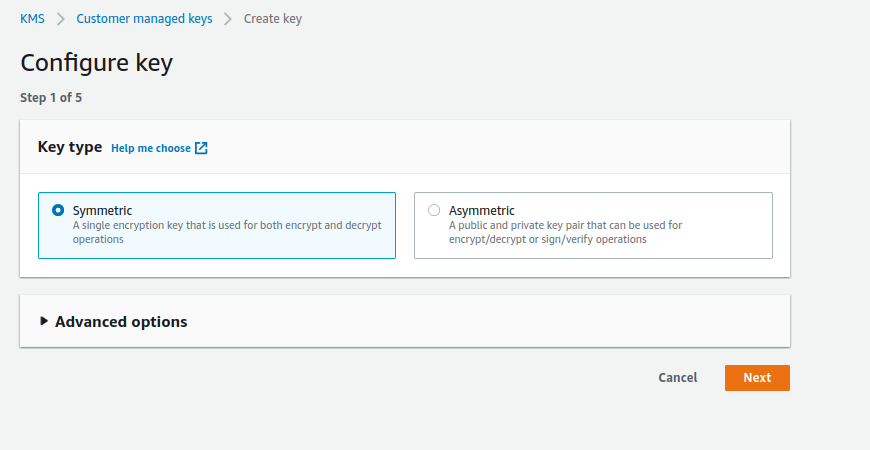Click the Symmetric key description text

click(x=226, y=232)
